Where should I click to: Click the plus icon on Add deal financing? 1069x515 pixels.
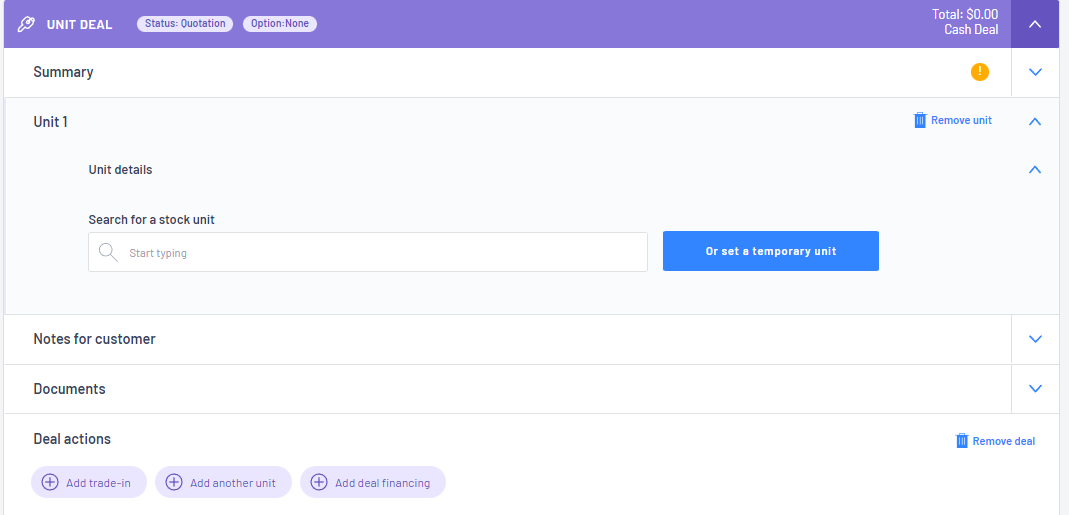click(x=319, y=482)
